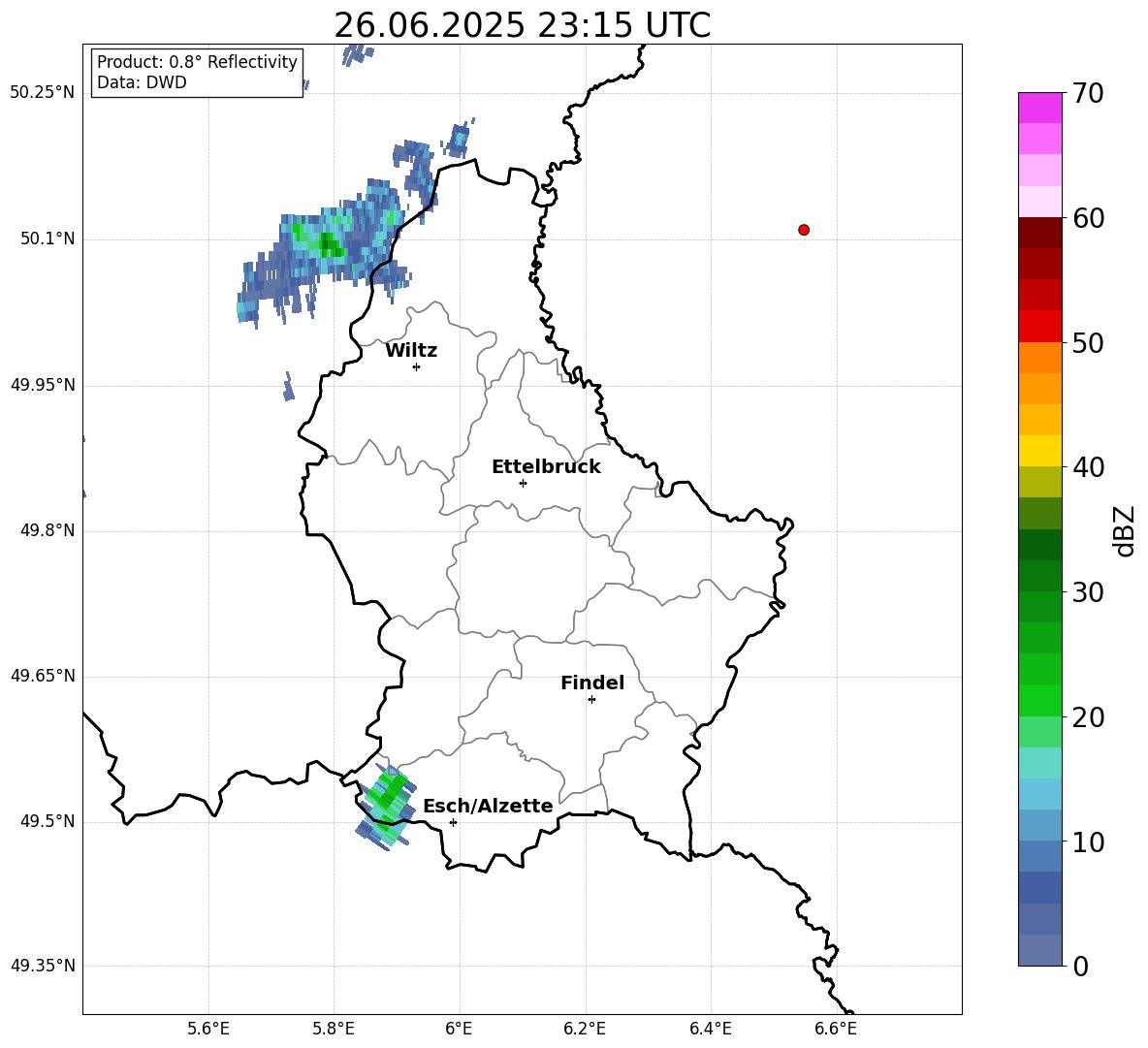Screen dimensions: 1148x1048
Task: Click the red dot radar marker
Action: pyautogui.click(x=804, y=230)
